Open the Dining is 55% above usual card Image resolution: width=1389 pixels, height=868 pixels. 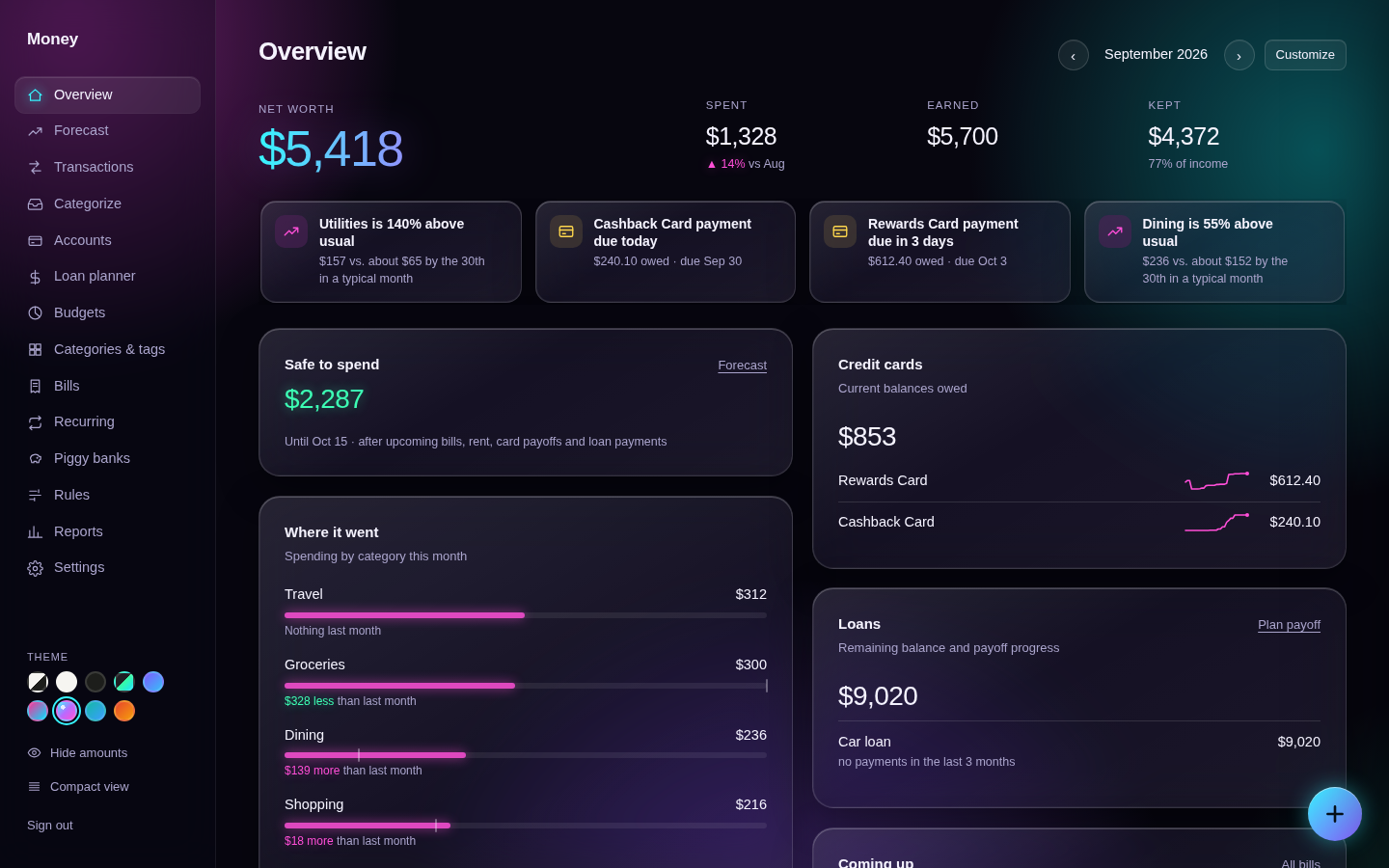pos(1214,252)
